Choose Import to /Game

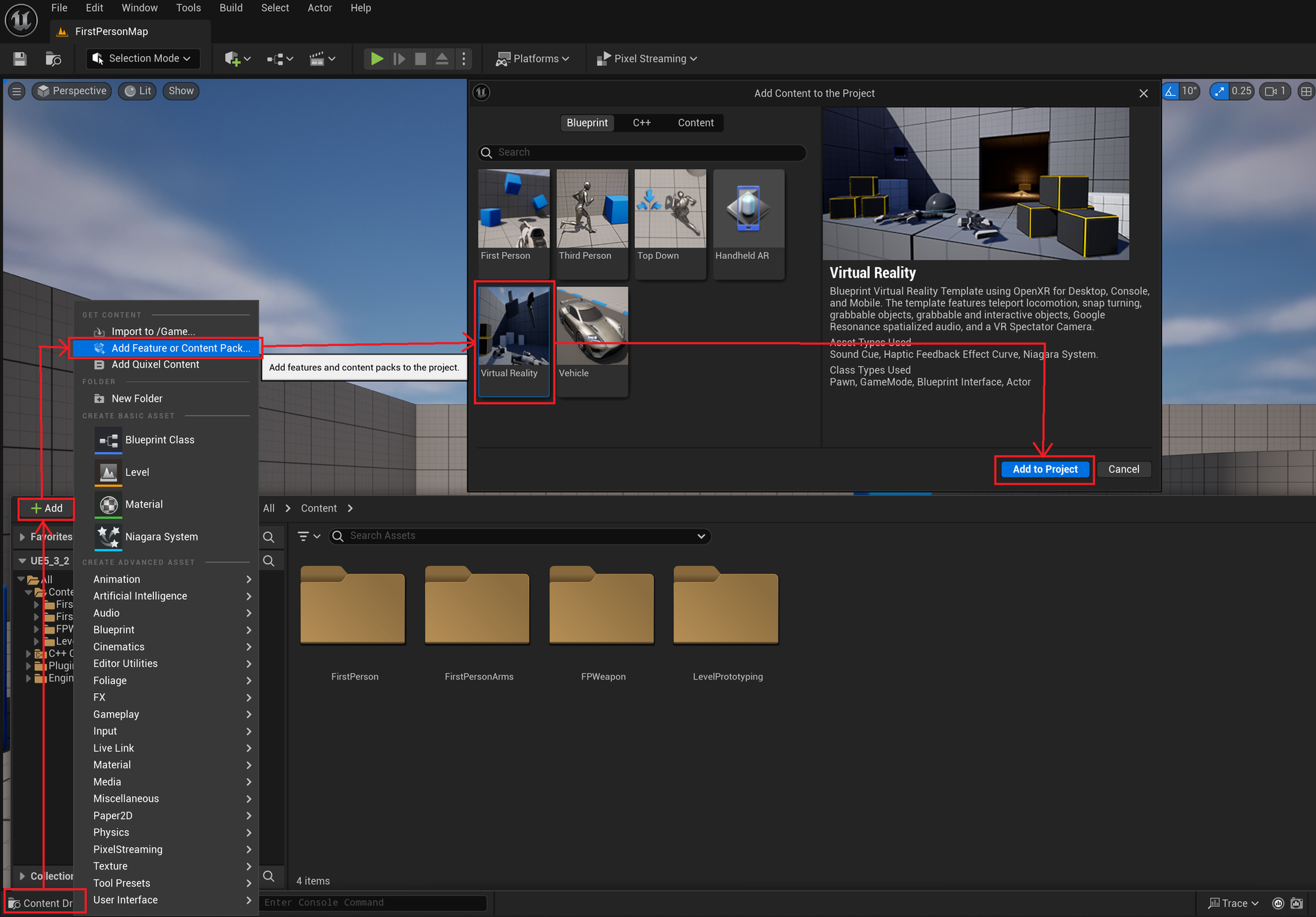(x=166, y=332)
